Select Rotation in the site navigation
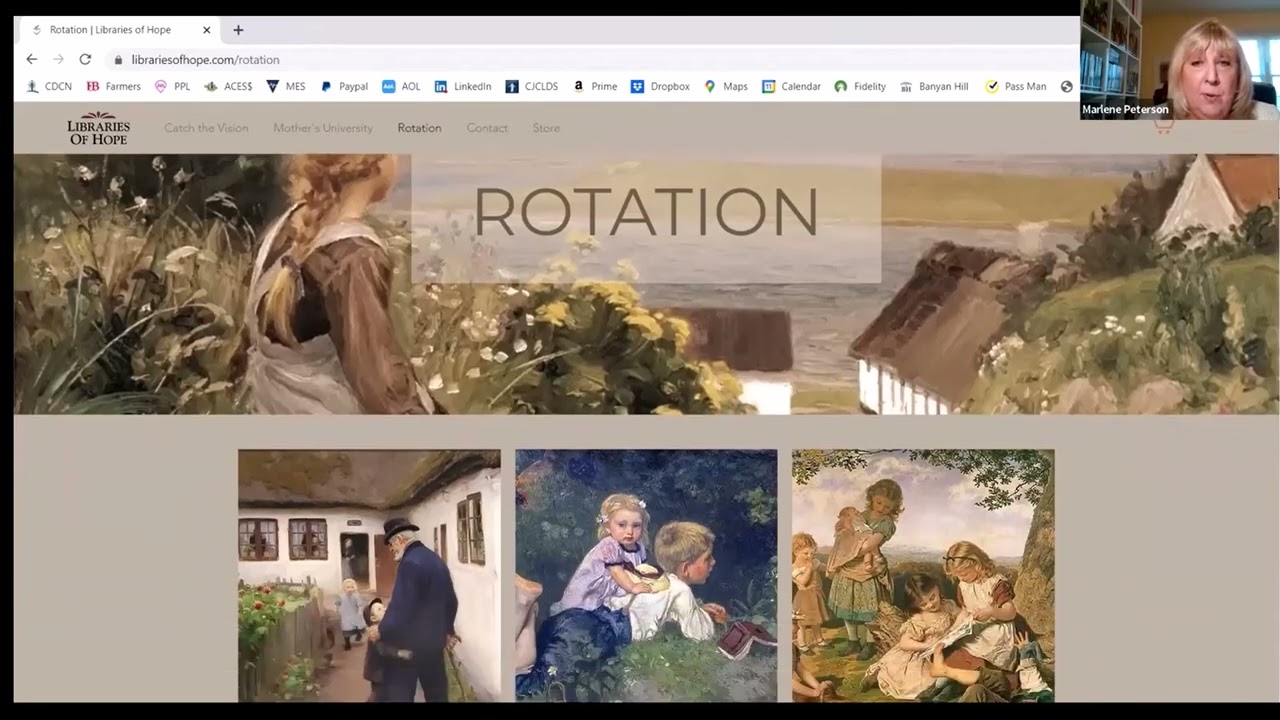This screenshot has width=1280, height=720. click(x=419, y=128)
